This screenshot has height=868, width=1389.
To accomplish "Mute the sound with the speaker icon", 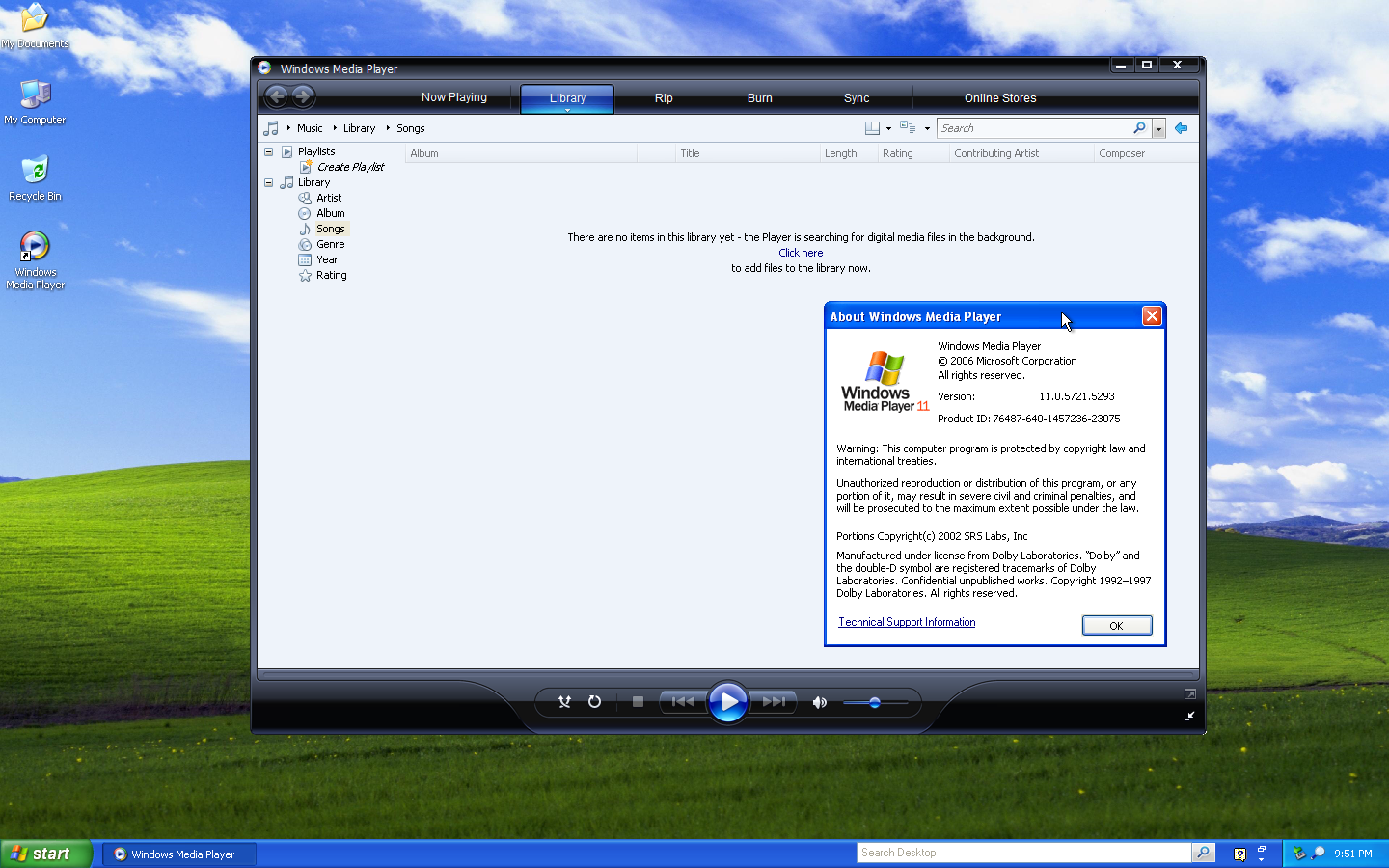I will 820,702.
